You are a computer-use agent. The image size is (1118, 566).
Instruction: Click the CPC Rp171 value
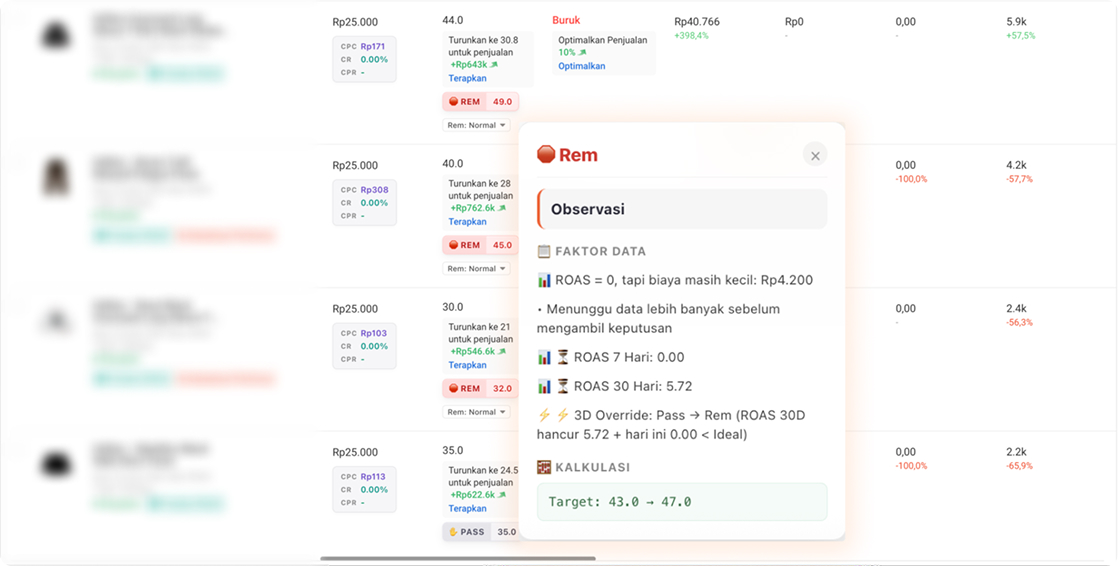click(373, 46)
